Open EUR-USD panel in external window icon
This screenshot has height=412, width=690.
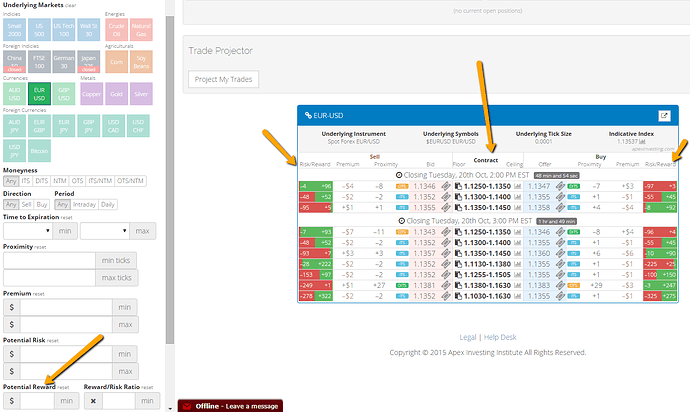point(663,116)
